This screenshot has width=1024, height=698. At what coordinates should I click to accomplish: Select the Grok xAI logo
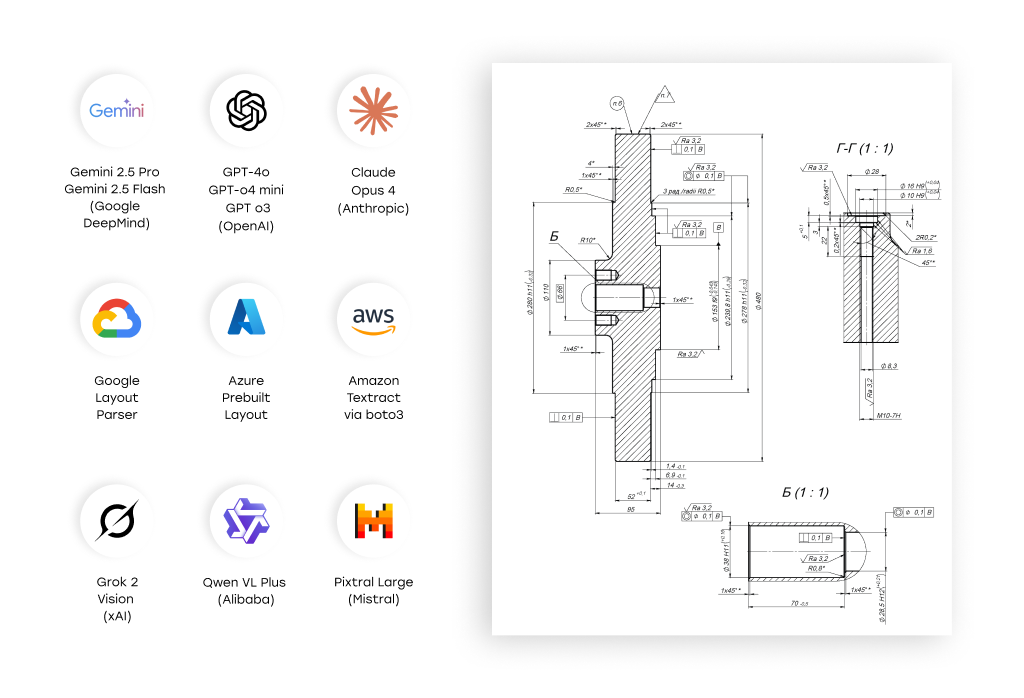point(117,521)
